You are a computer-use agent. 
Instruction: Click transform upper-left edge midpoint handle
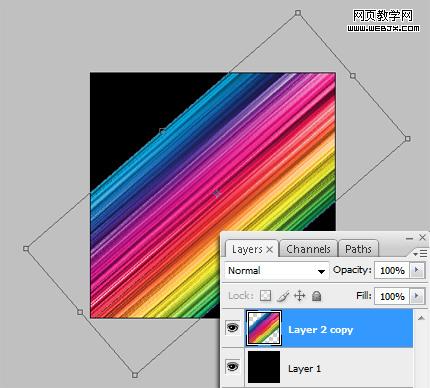point(162,131)
